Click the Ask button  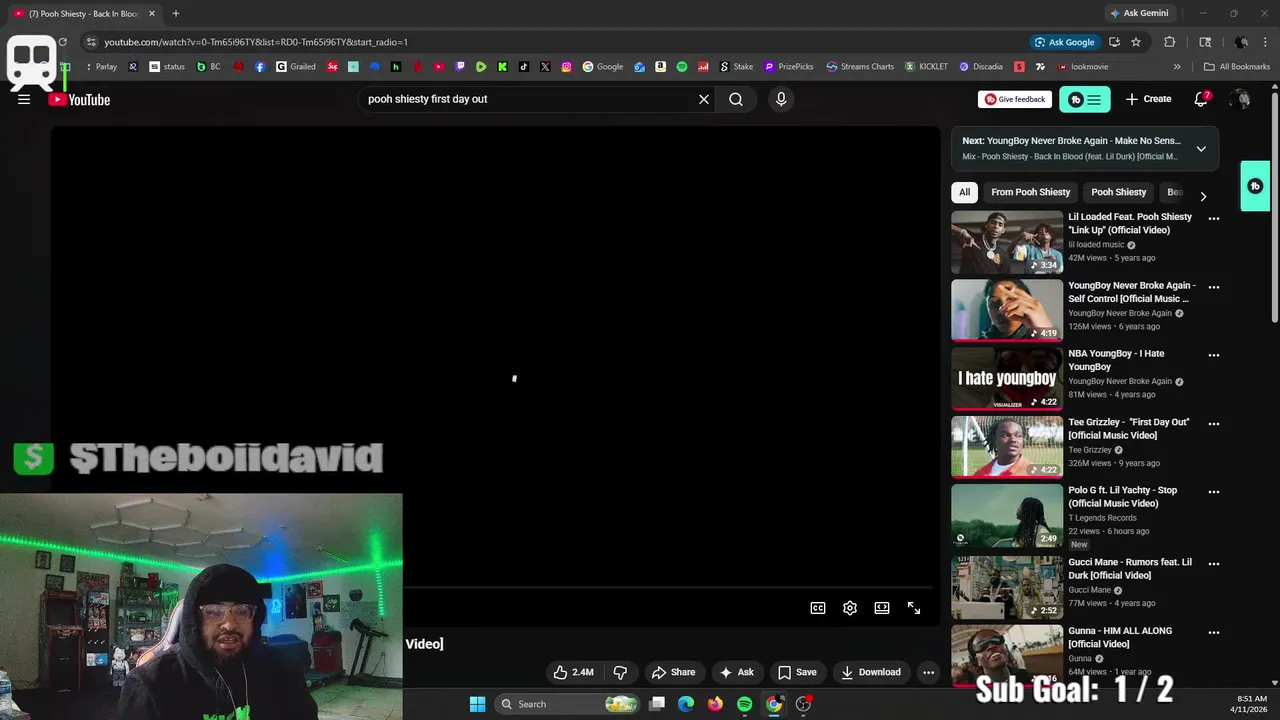coord(736,672)
